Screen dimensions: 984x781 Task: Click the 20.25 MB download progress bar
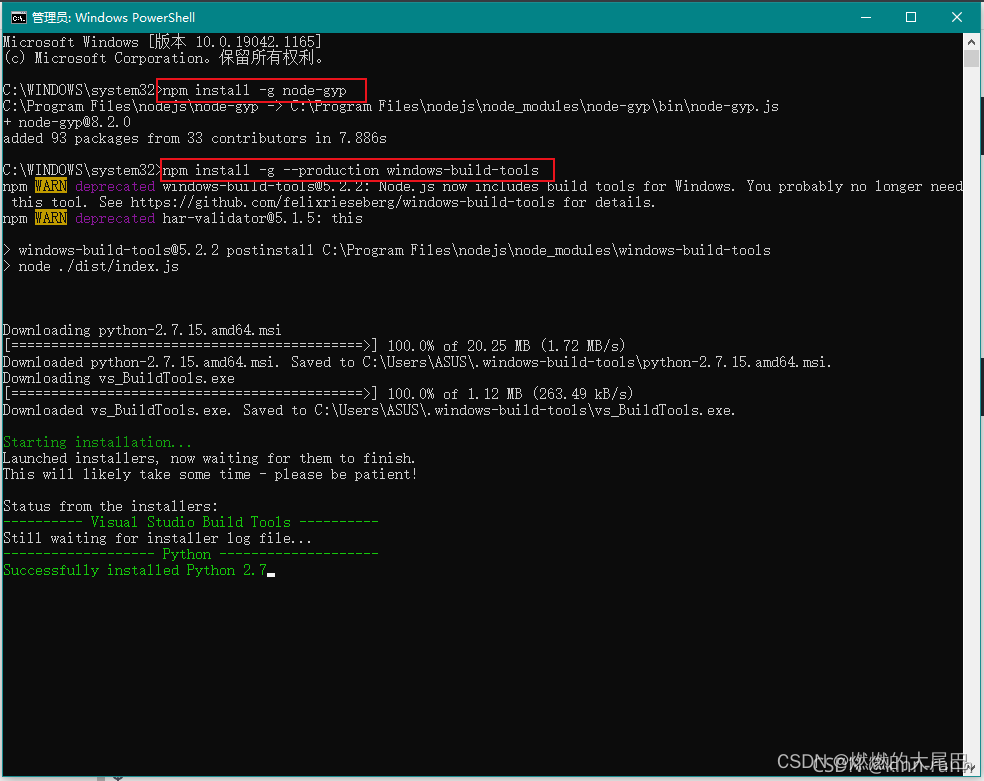(190, 346)
